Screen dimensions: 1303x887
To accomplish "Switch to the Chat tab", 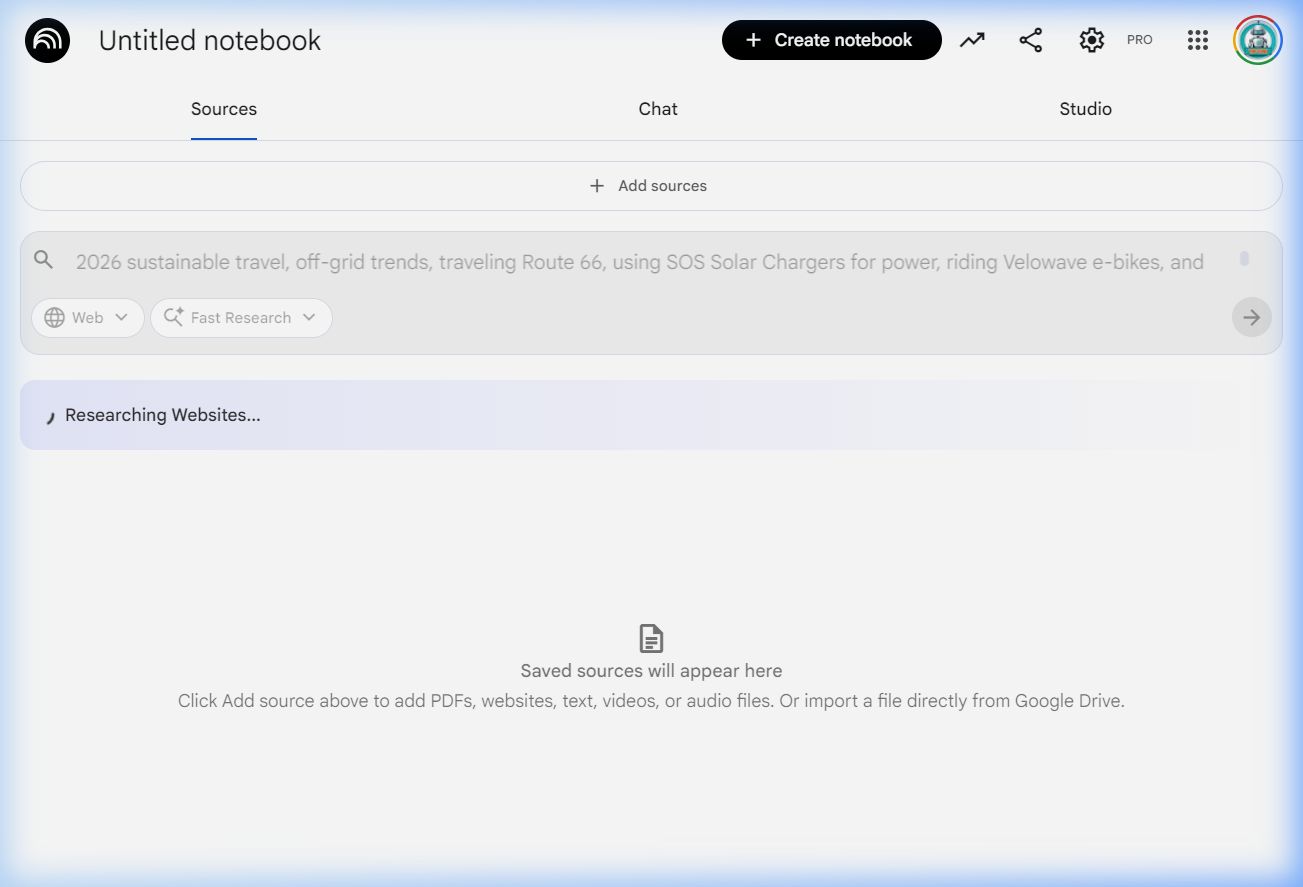I will coord(658,109).
